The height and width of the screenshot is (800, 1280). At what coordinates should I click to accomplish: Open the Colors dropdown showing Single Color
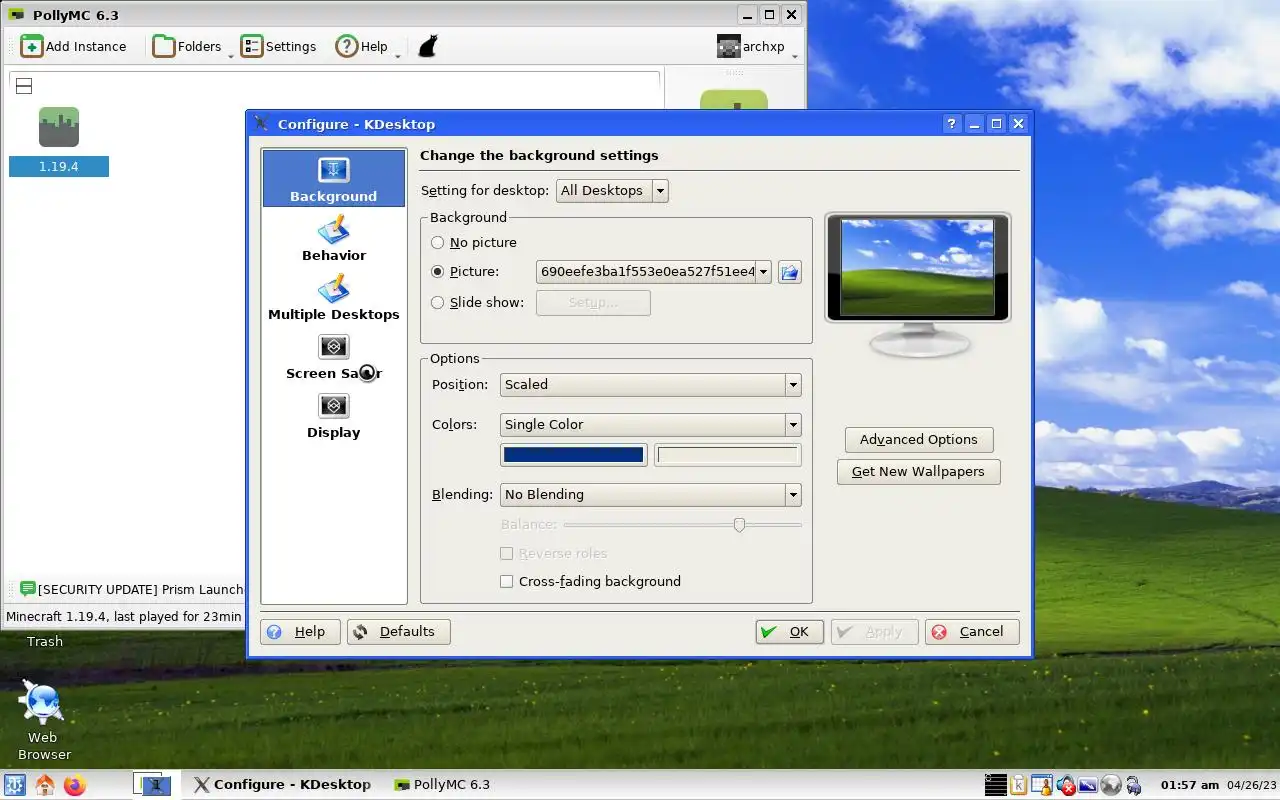pos(650,424)
